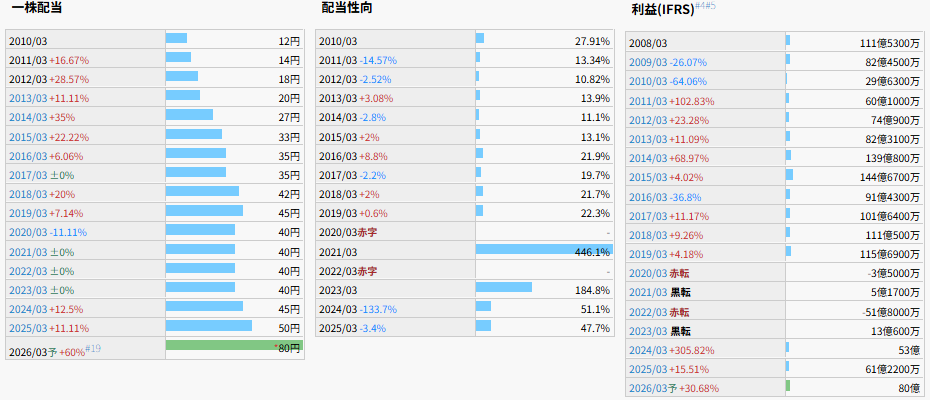Open the 2016/03 +6.06% dividend link
Image resolution: width=930 pixels, height=400 pixels.
pos(27,156)
